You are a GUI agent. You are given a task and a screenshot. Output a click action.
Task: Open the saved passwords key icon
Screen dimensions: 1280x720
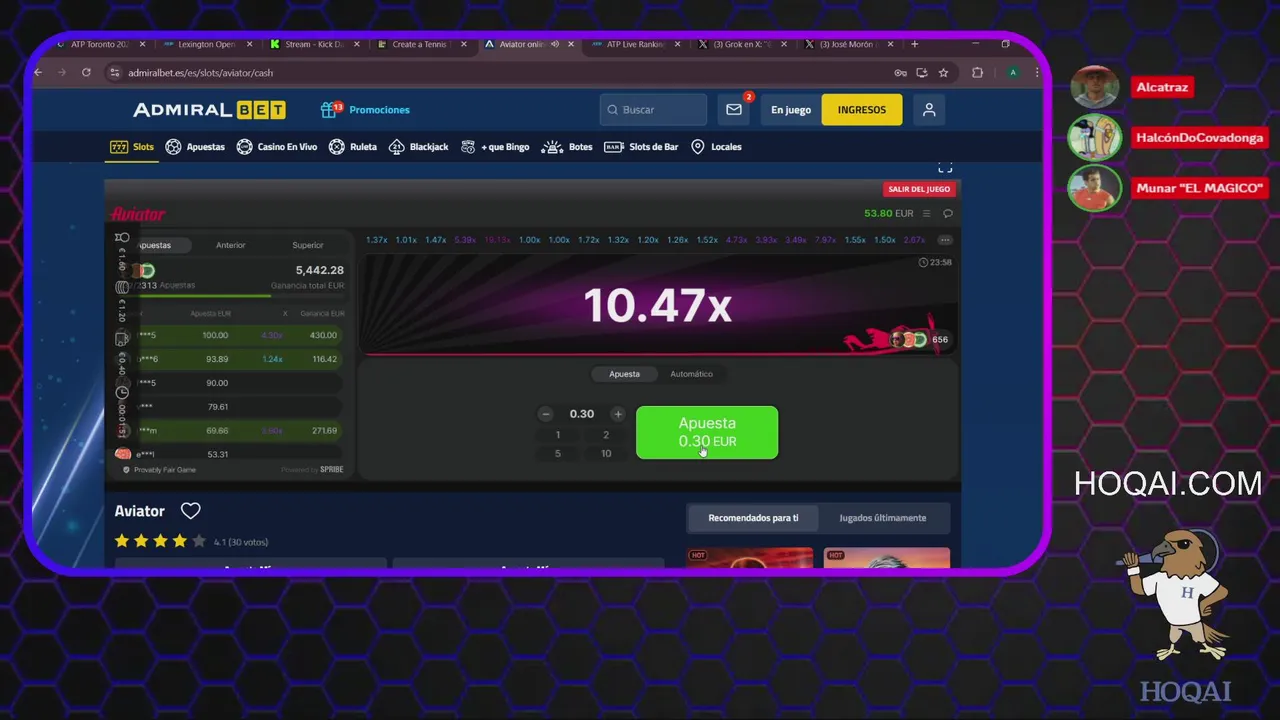click(901, 73)
